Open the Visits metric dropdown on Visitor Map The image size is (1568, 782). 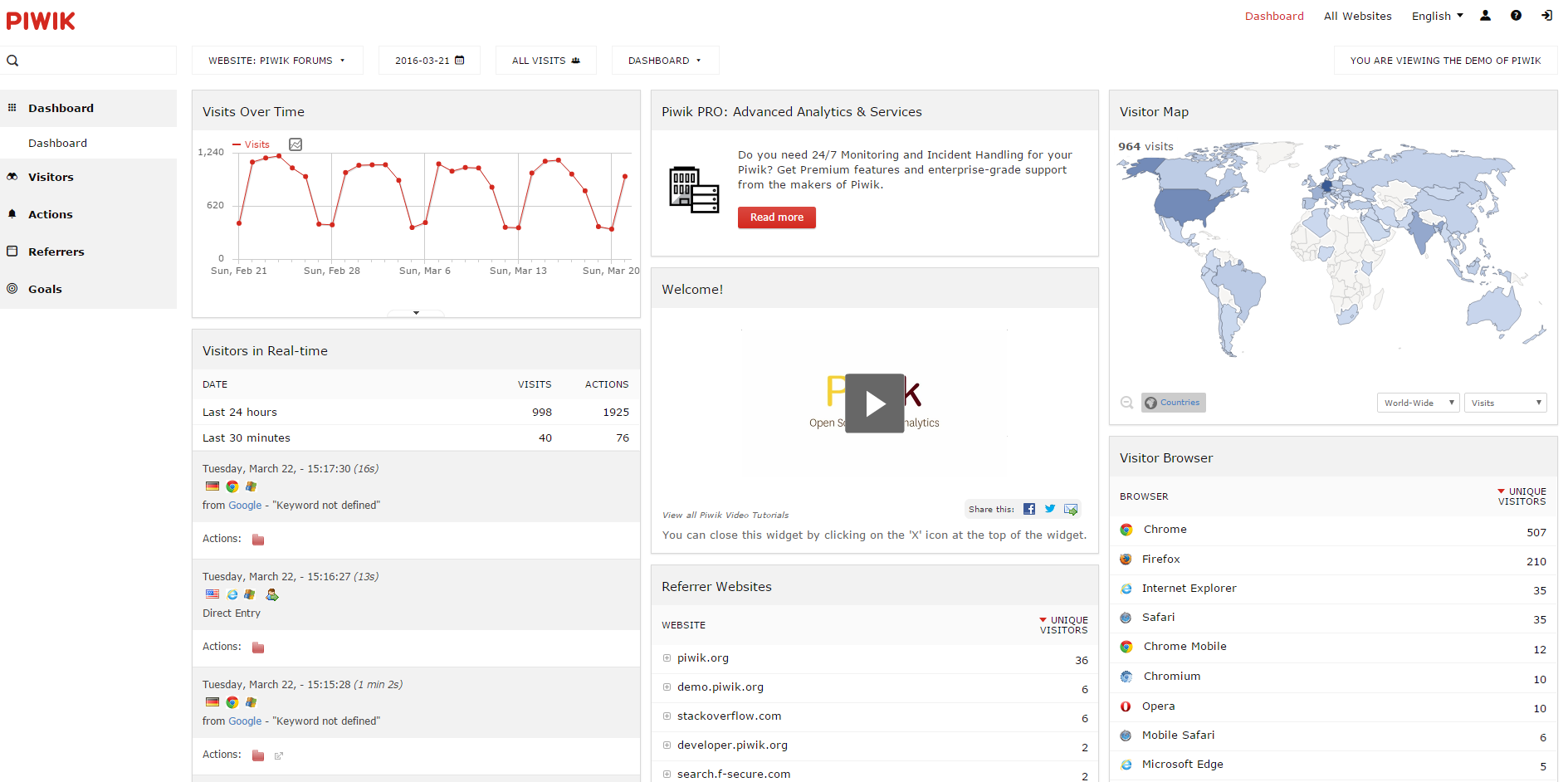(1505, 403)
